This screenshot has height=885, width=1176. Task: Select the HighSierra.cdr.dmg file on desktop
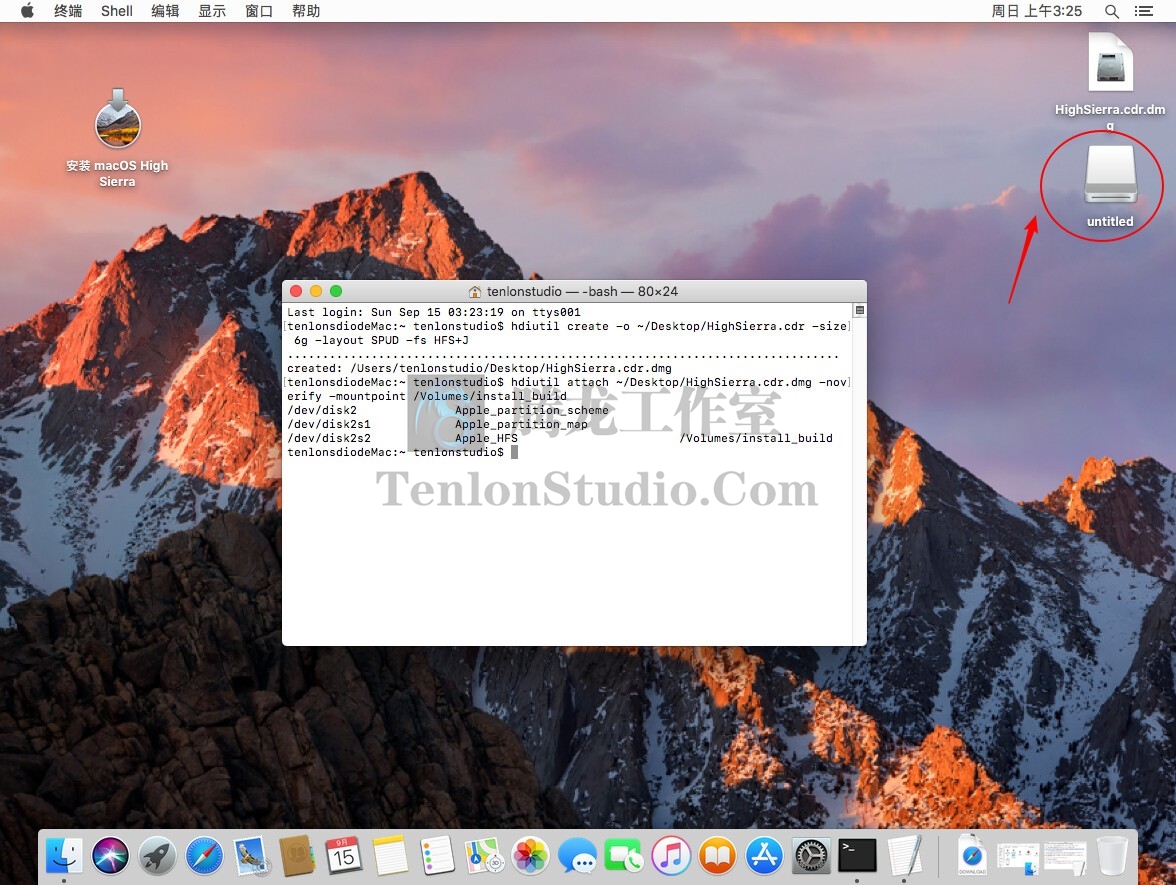click(x=1110, y=81)
